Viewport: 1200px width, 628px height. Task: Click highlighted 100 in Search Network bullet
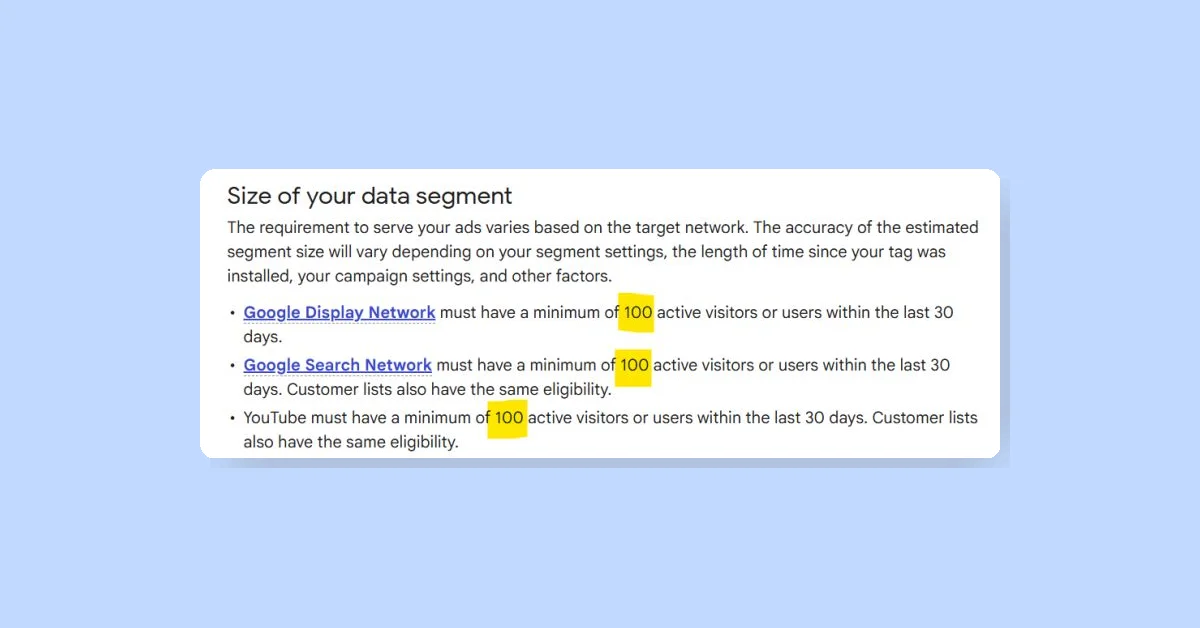click(634, 365)
